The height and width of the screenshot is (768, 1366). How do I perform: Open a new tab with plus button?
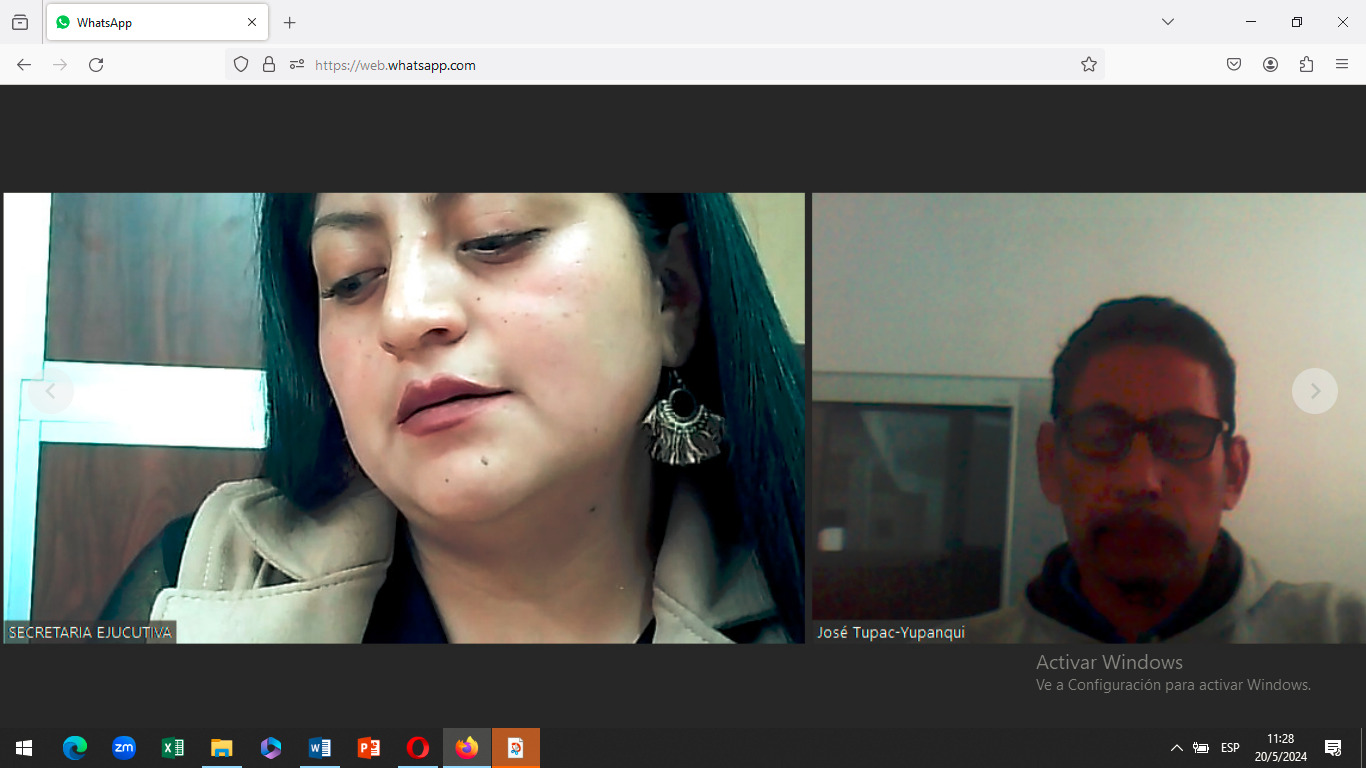coord(290,22)
